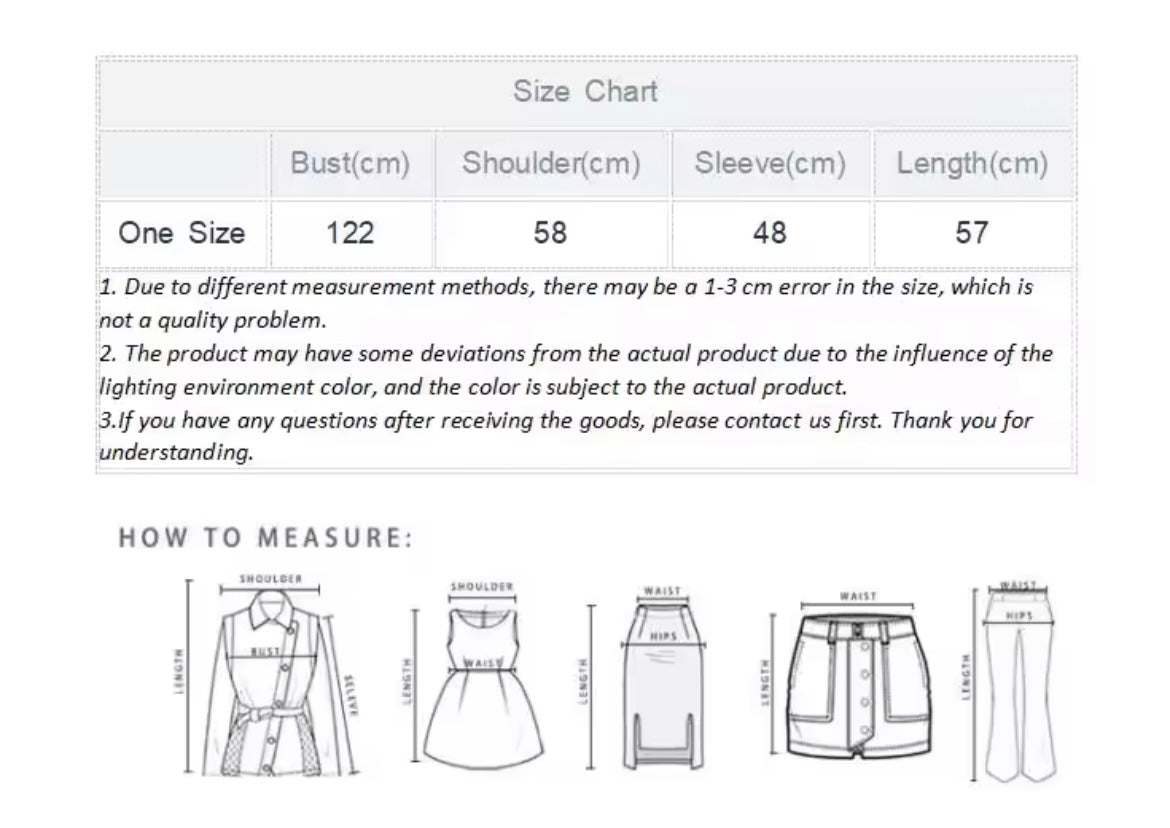Image resolution: width=1170 pixels, height=828 pixels.
Task: Click the HIPS label on the trousers
Action: (x=1020, y=616)
